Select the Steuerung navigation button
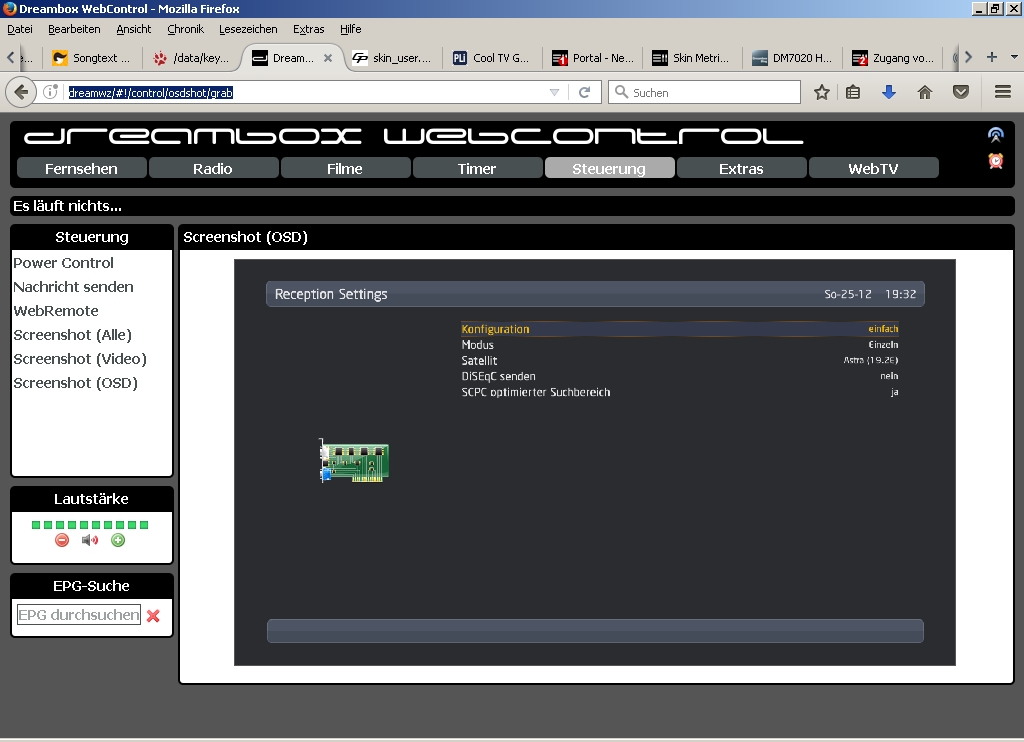 tap(609, 169)
